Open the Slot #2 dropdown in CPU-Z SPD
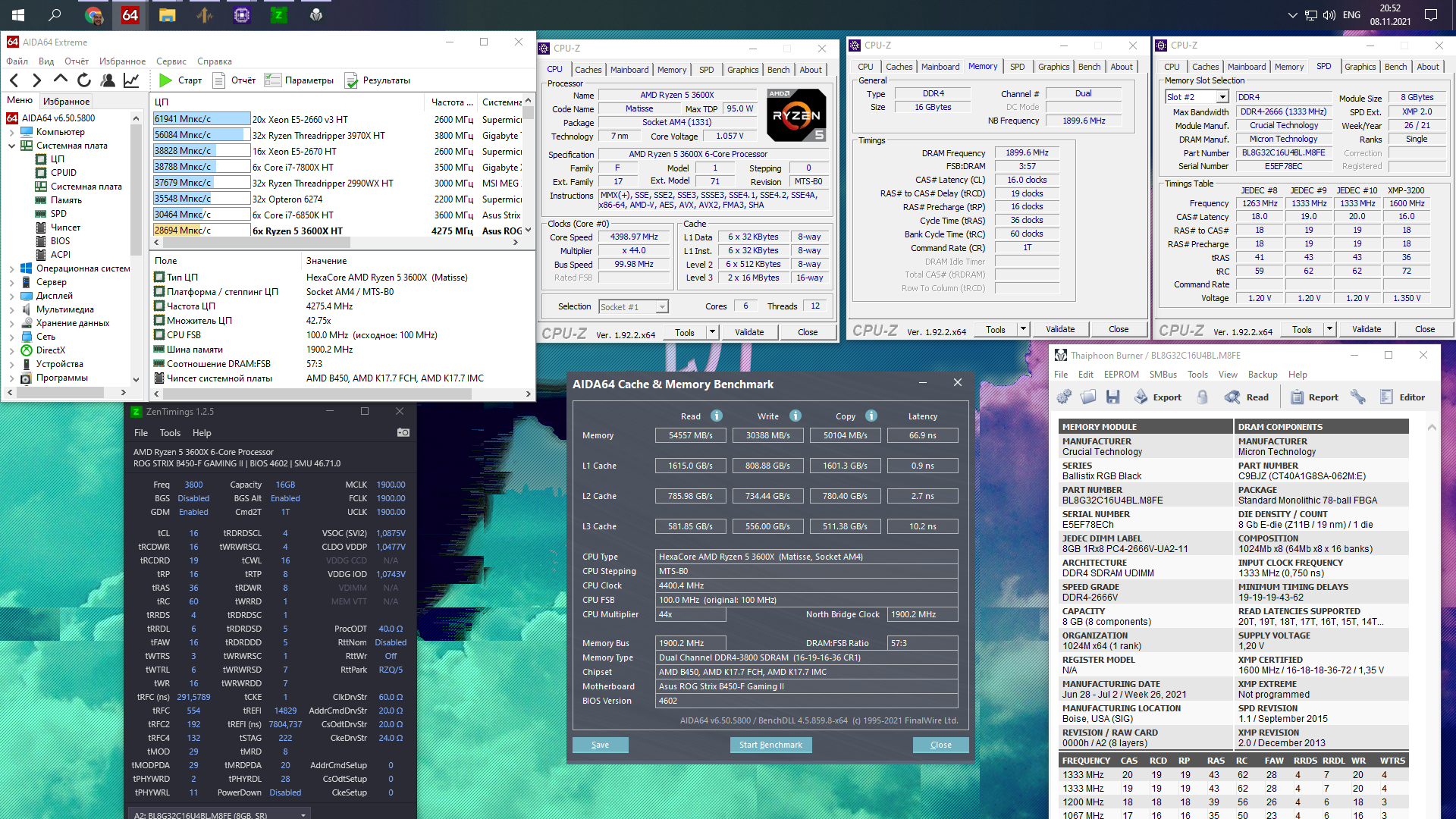Image resolution: width=1456 pixels, height=819 pixels. [1222, 97]
